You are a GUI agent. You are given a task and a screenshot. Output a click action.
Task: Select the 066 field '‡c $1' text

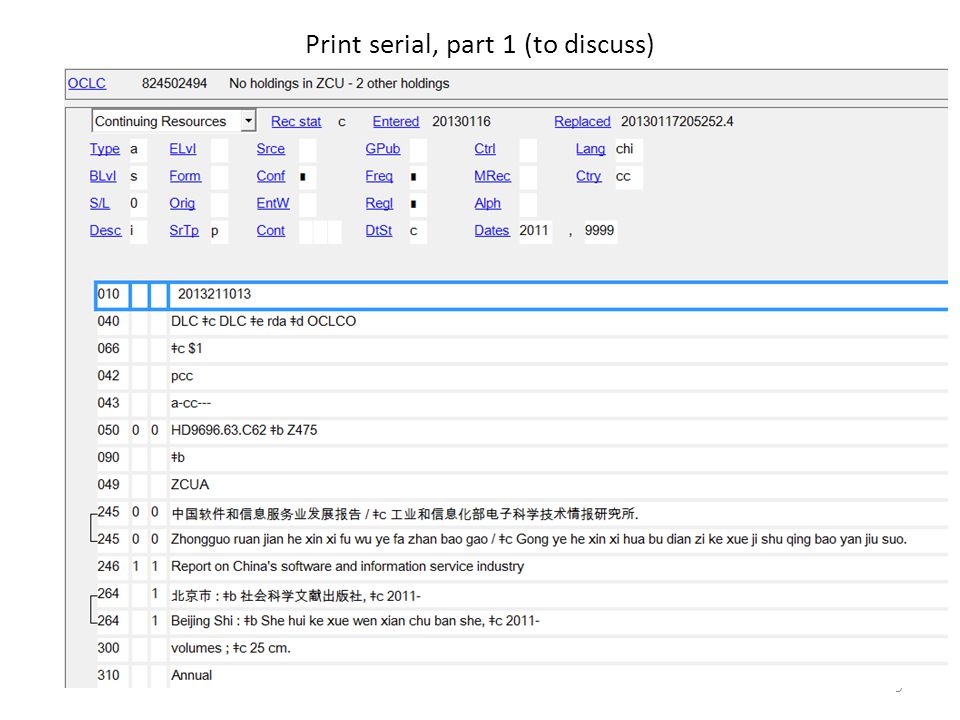tap(187, 348)
